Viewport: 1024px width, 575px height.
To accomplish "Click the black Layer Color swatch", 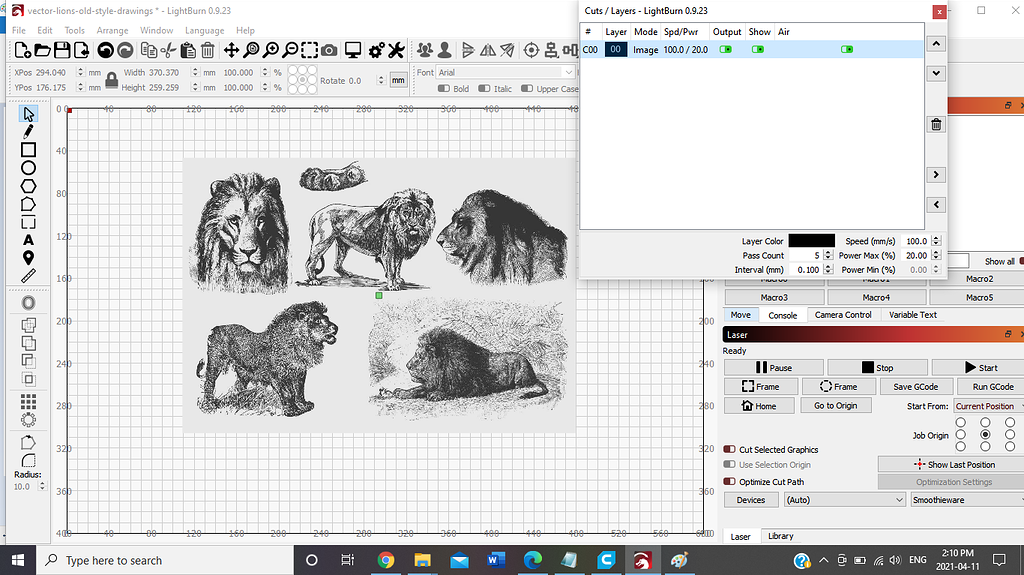I will pos(811,241).
